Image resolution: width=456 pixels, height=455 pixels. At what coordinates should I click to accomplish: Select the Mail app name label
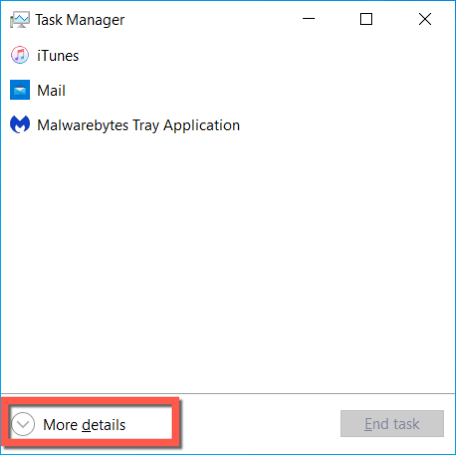pyautogui.click(x=51, y=91)
